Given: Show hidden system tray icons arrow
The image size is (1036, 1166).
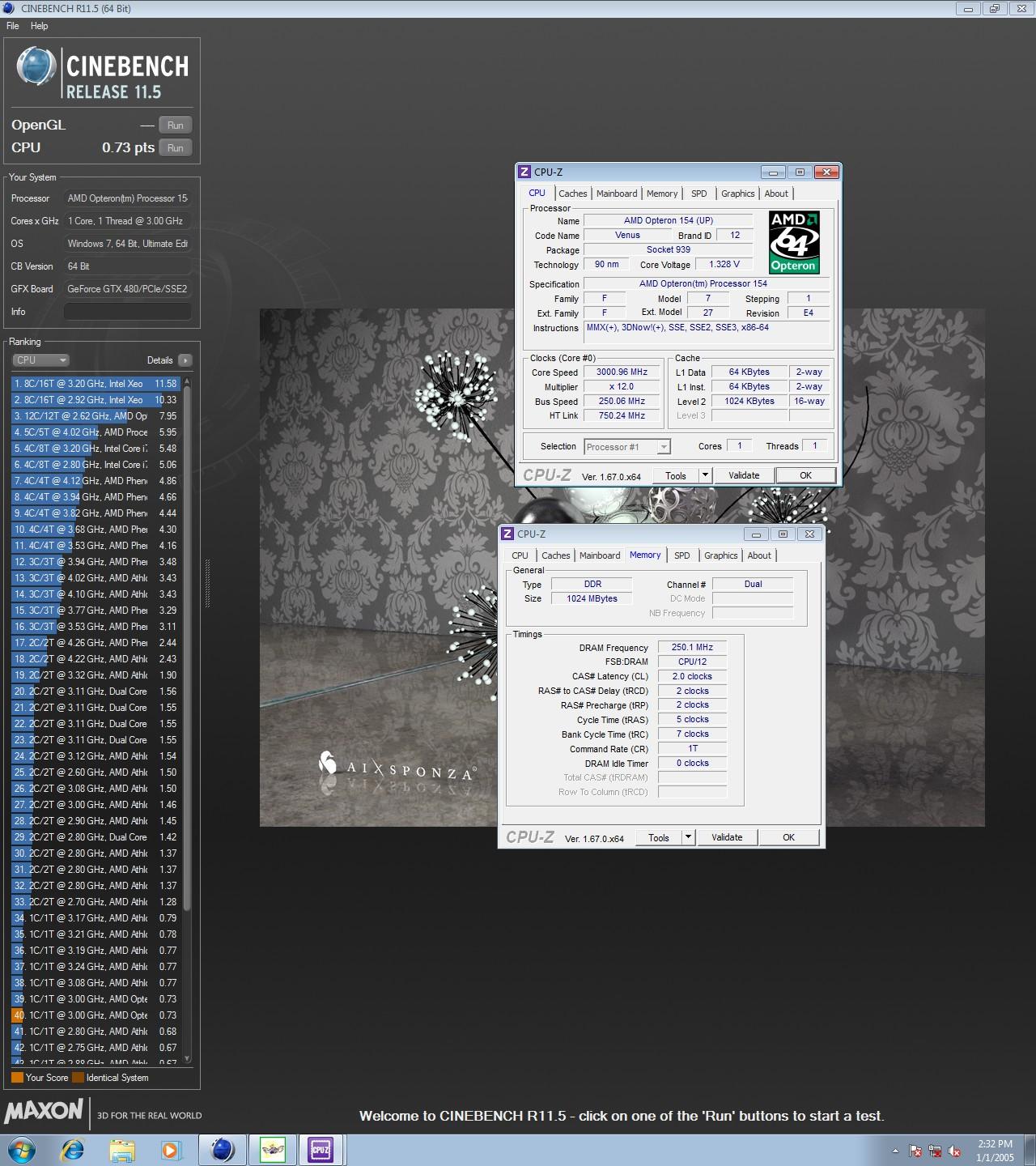Looking at the screenshot, I should pos(895,1151).
